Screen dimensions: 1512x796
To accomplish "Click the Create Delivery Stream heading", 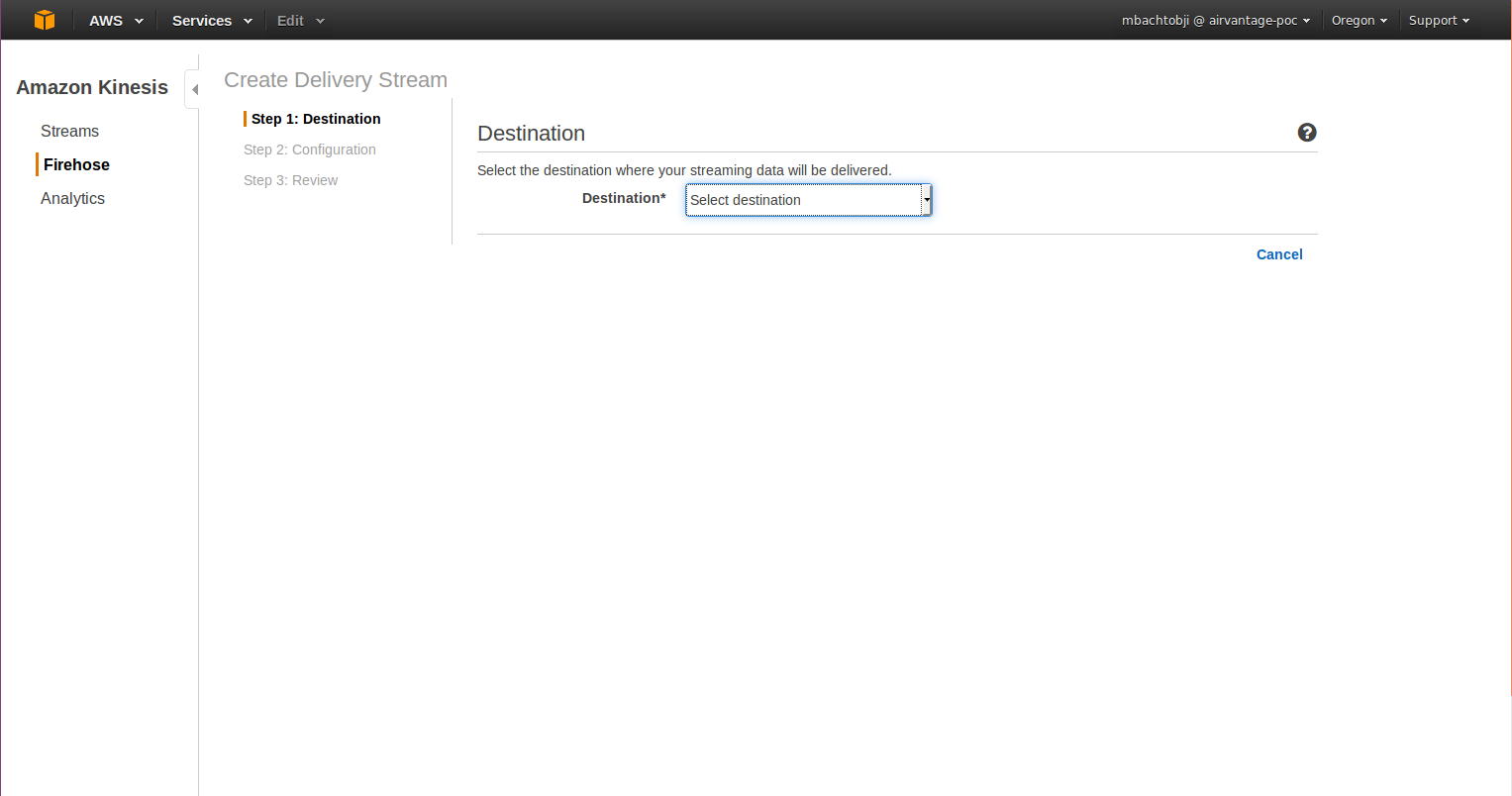I will click(336, 80).
